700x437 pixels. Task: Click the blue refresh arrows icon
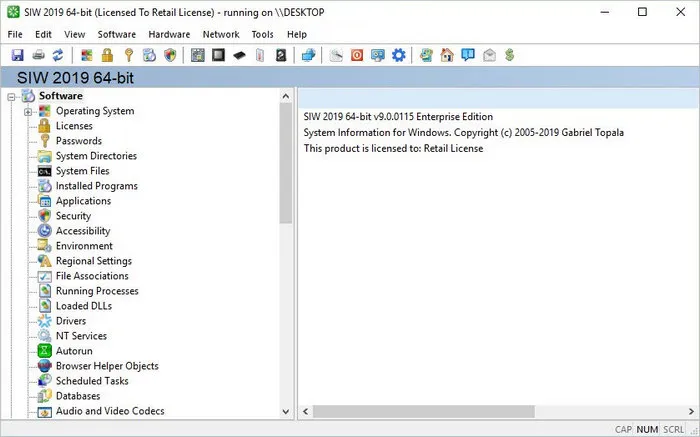click(x=58, y=55)
